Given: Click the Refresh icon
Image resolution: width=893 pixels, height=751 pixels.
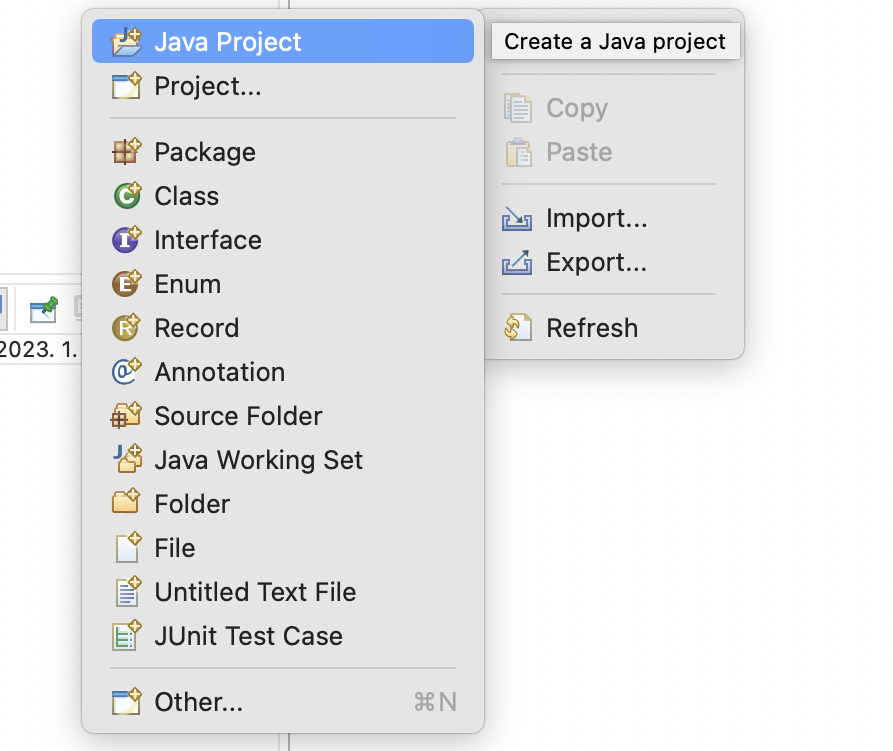Looking at the screenshot, I should pos(518,328).
